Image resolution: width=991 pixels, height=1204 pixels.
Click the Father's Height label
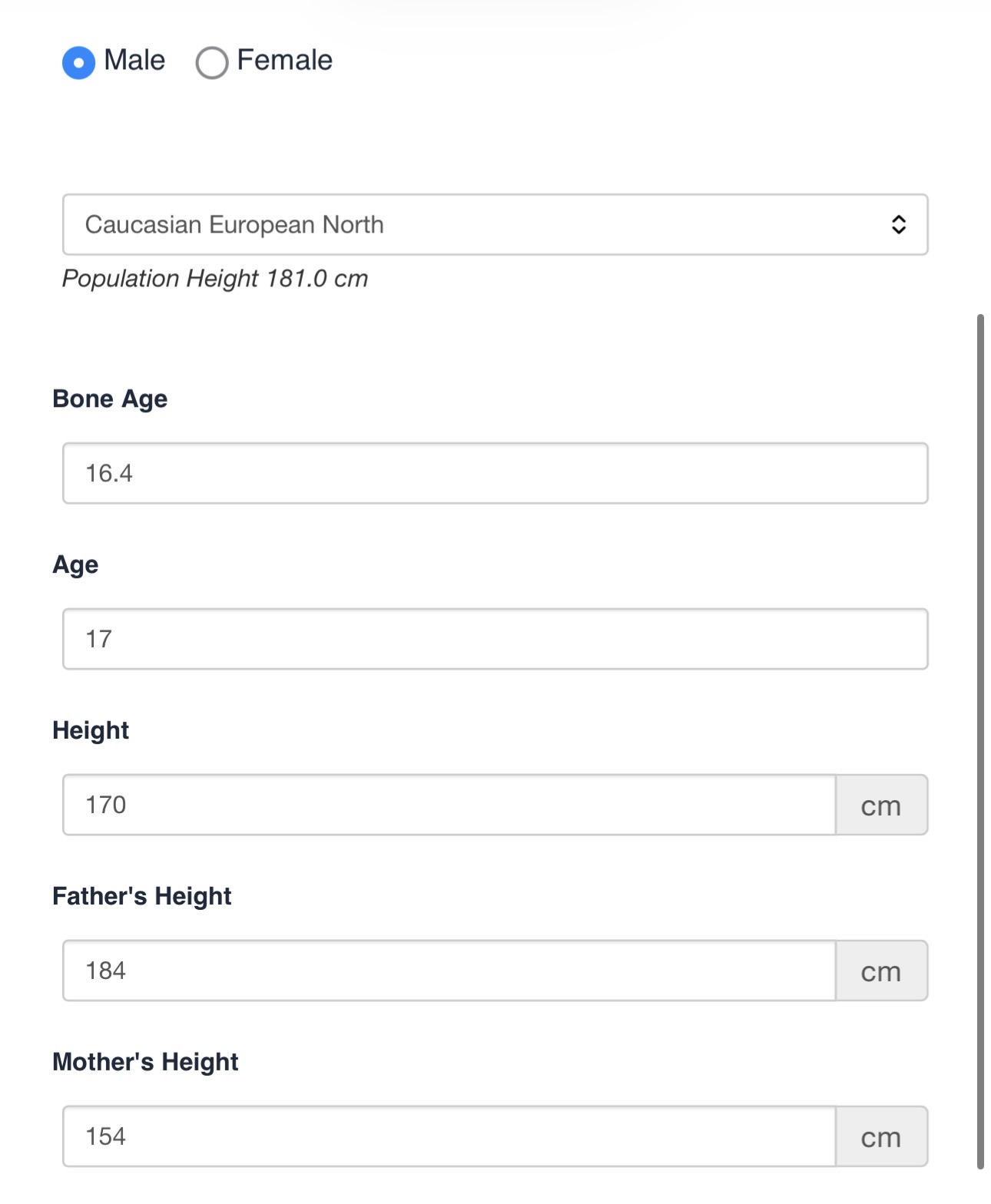(x=142, y=896)
